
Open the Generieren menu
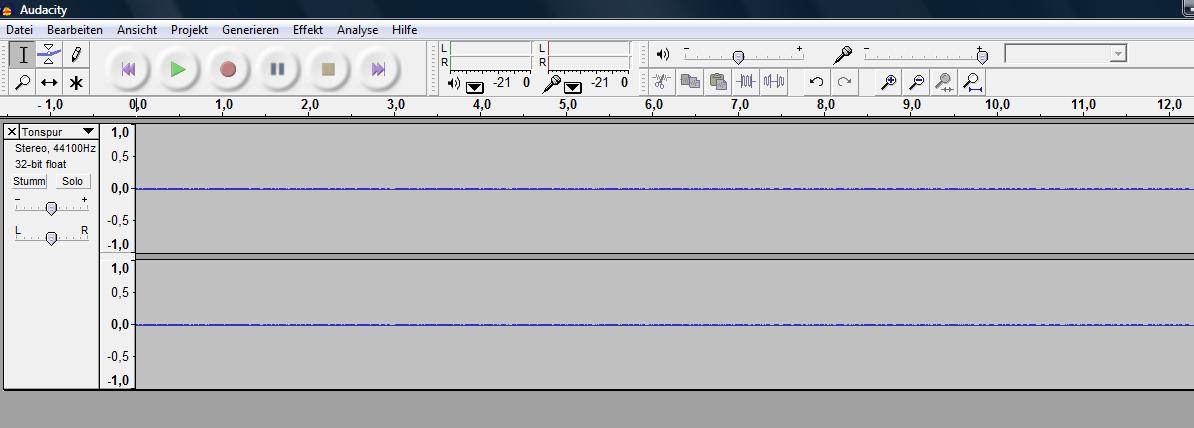(251, 30)
